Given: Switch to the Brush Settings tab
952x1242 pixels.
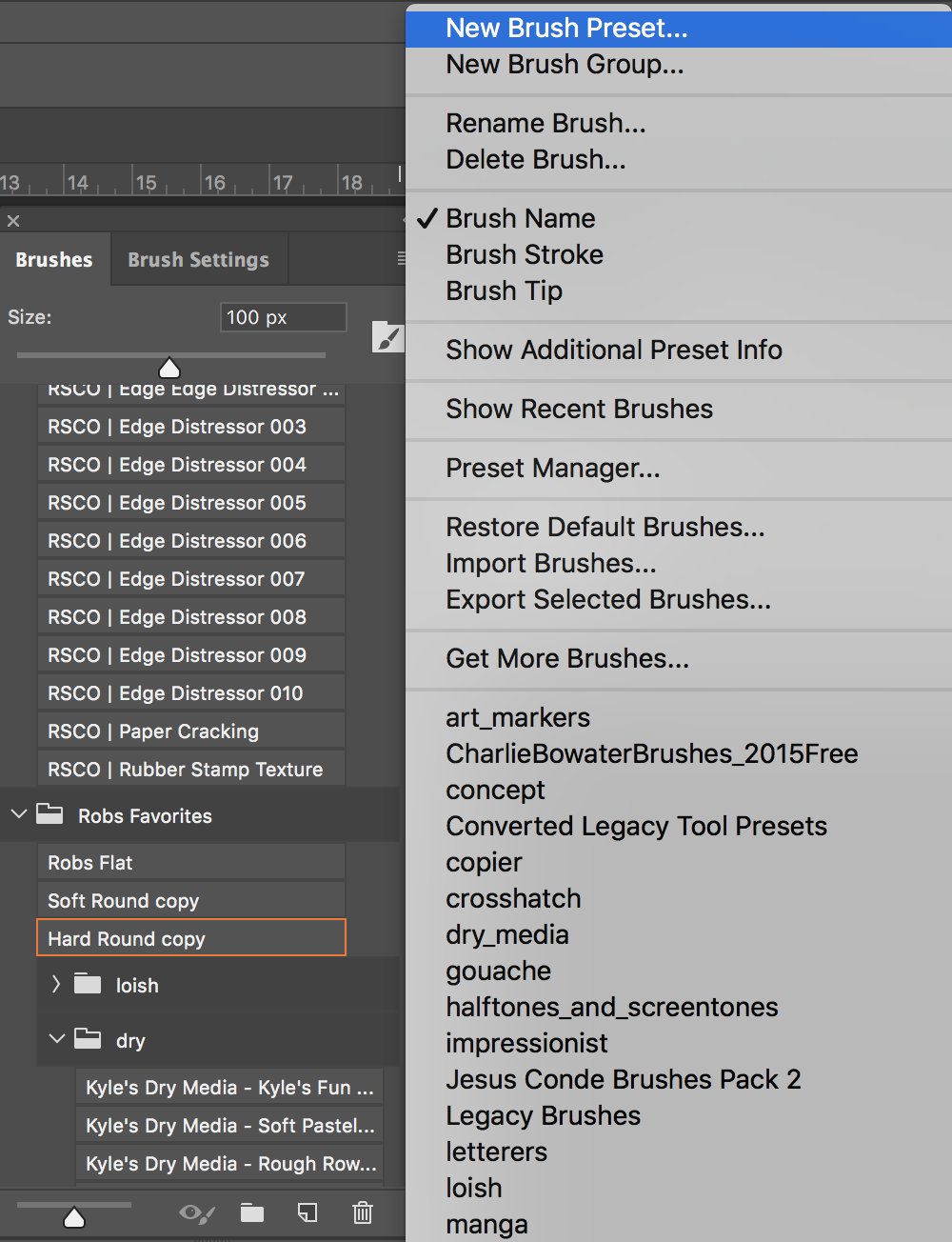Looking at the screenshot, I should pos(199,259).
